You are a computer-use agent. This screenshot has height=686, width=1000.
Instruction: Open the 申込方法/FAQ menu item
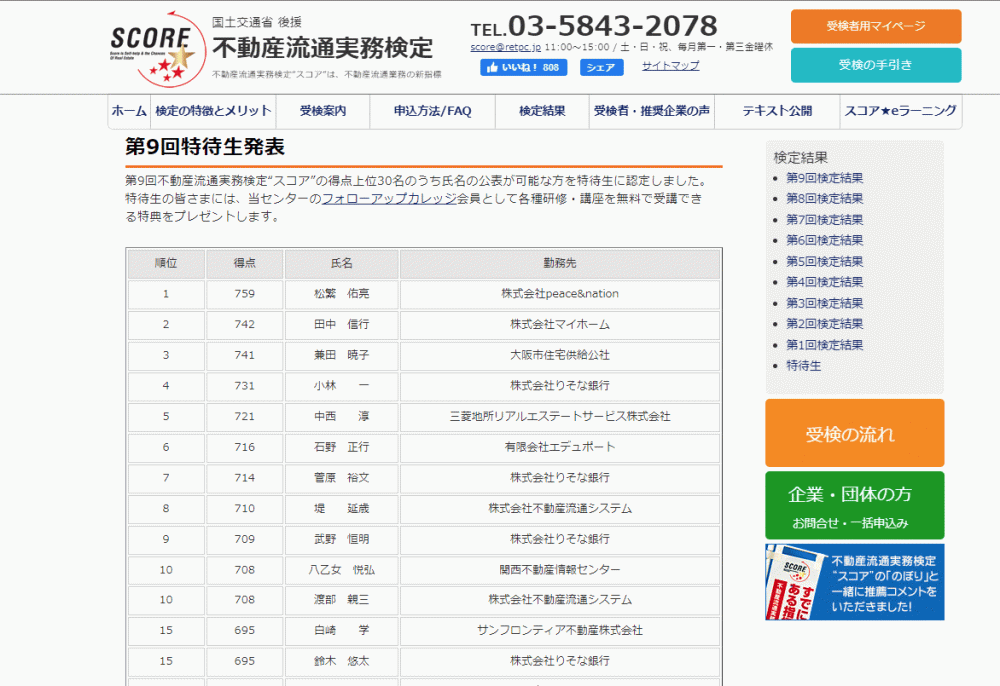point(433,112)
